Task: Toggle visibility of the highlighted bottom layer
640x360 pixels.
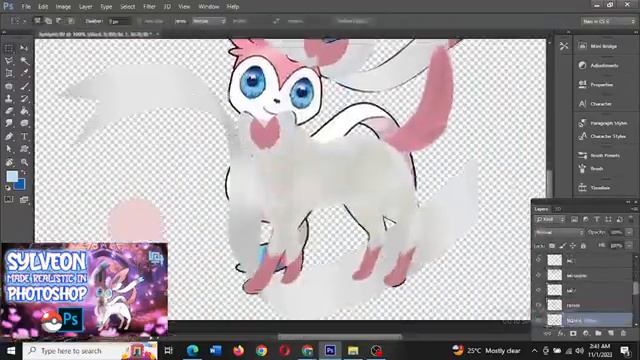Action: click(x=539, y=320)
